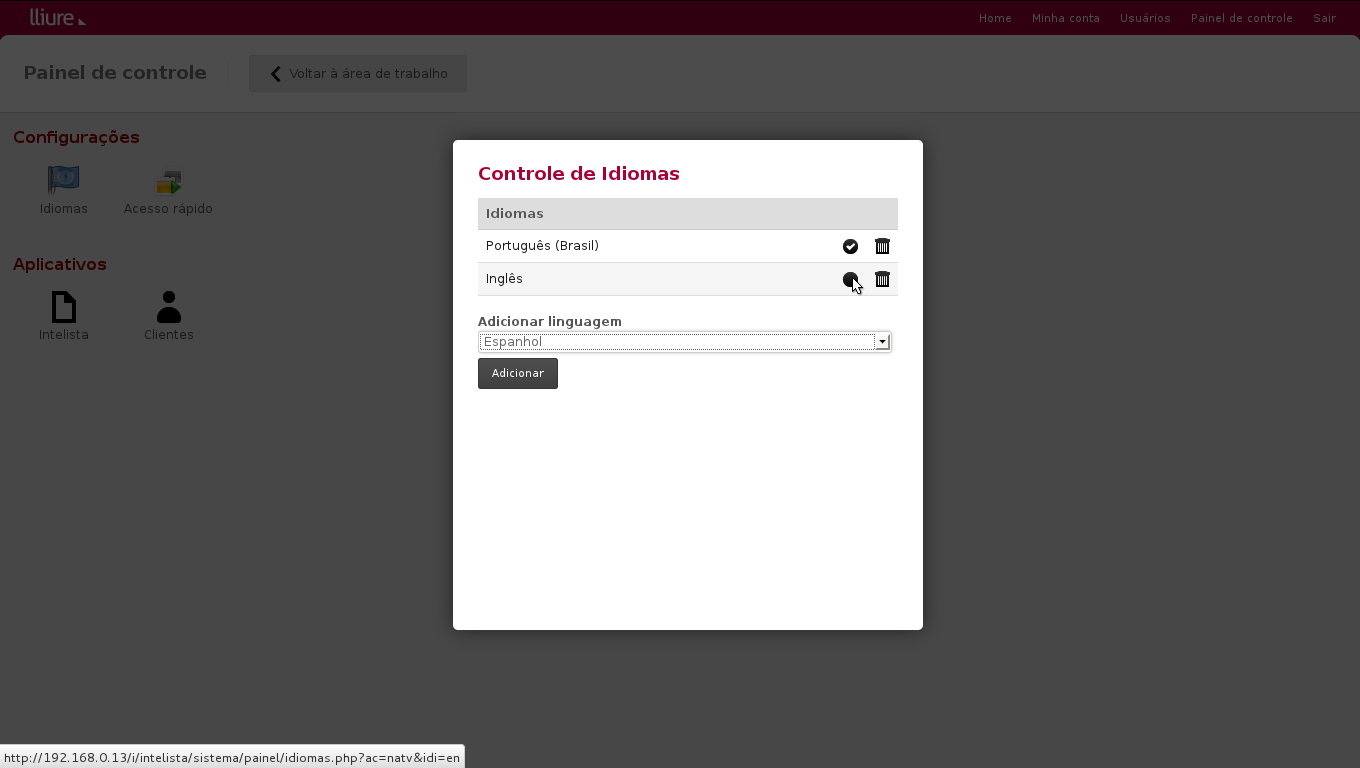1360x768 pixels.
Task: Set Inglês as the active language toggle
Action: pos(850,279)
